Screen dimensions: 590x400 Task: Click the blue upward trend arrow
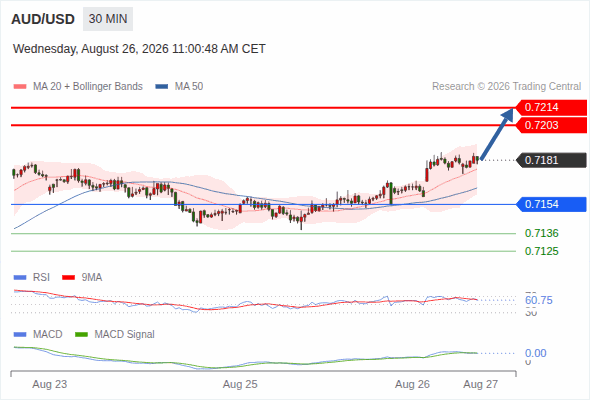(x=497, y=134)
